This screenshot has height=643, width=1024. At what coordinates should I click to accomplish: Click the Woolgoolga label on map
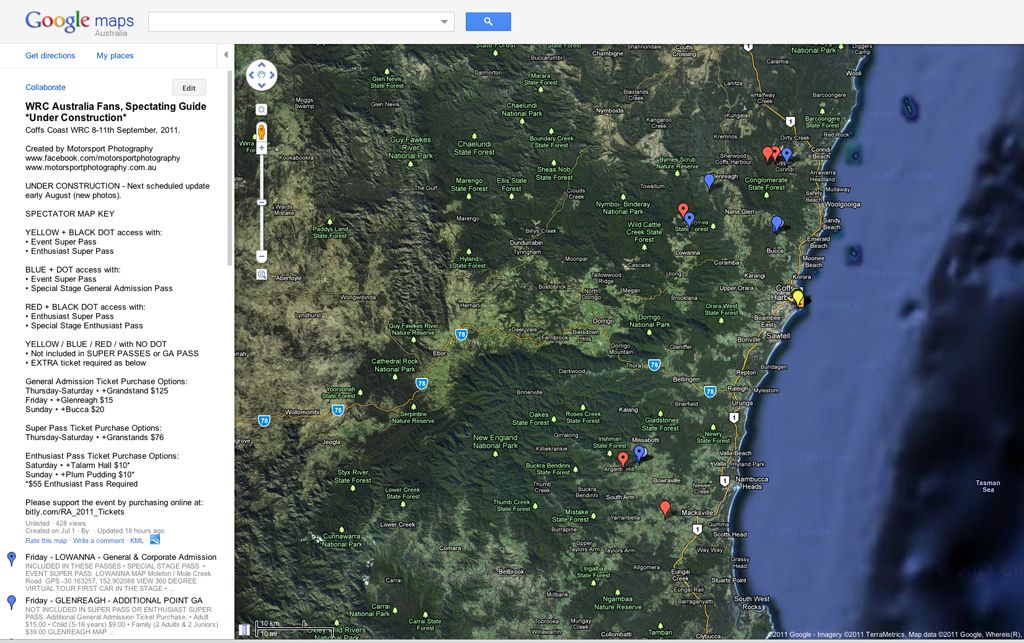coord(842,204)
